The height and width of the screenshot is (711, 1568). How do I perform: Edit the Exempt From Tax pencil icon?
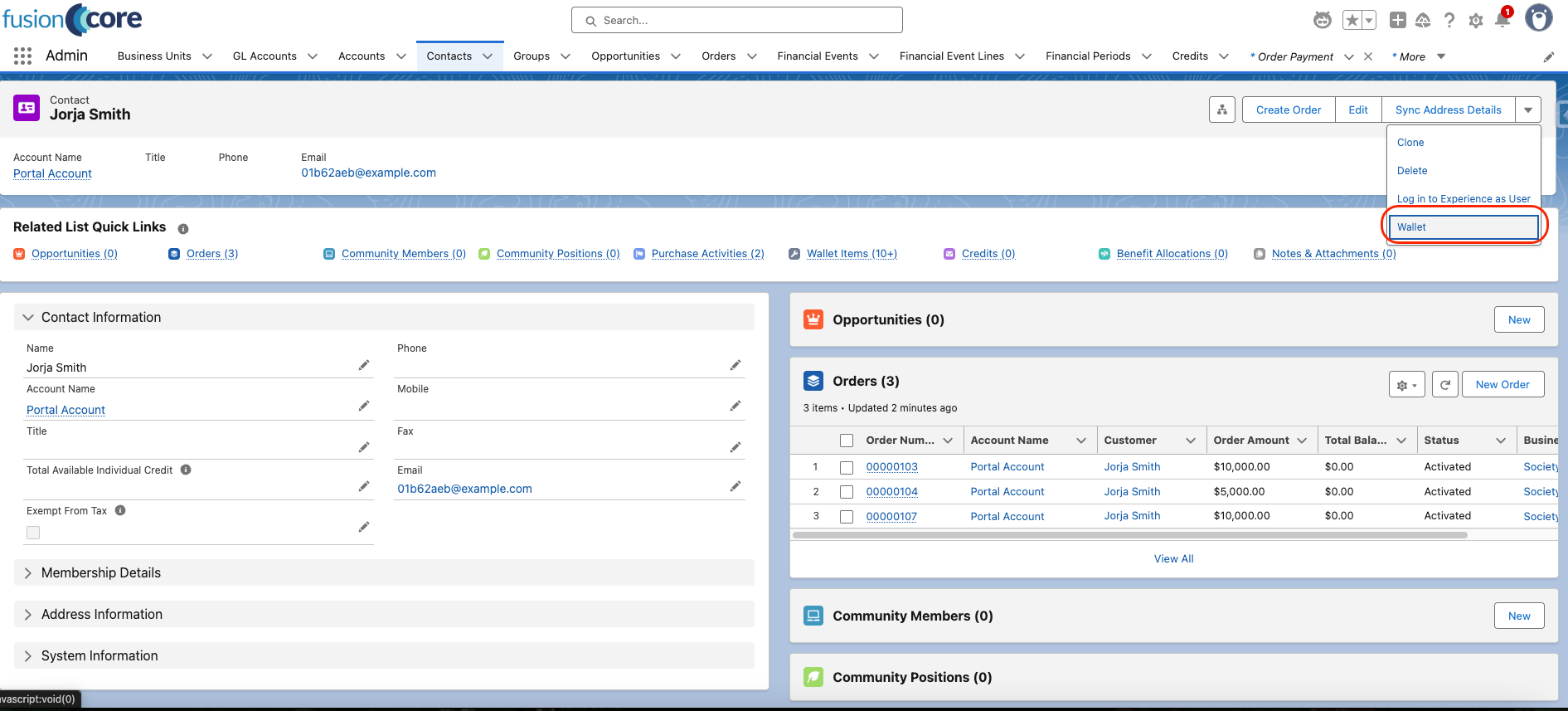point(364,527)
